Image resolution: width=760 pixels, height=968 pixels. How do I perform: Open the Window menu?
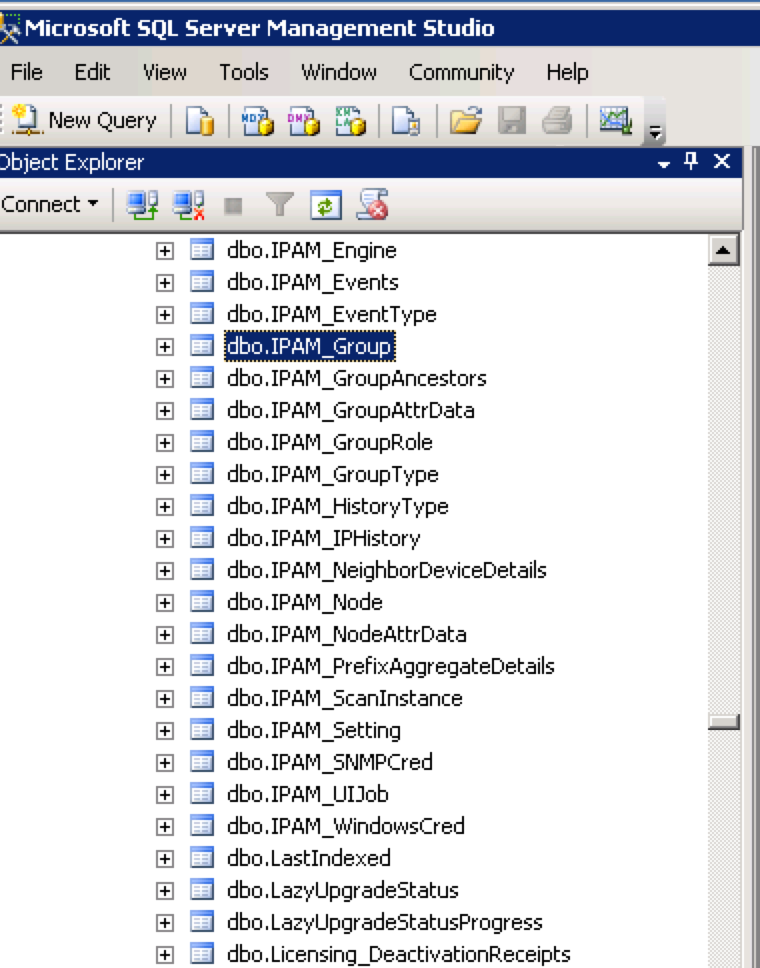click(339, 72)
